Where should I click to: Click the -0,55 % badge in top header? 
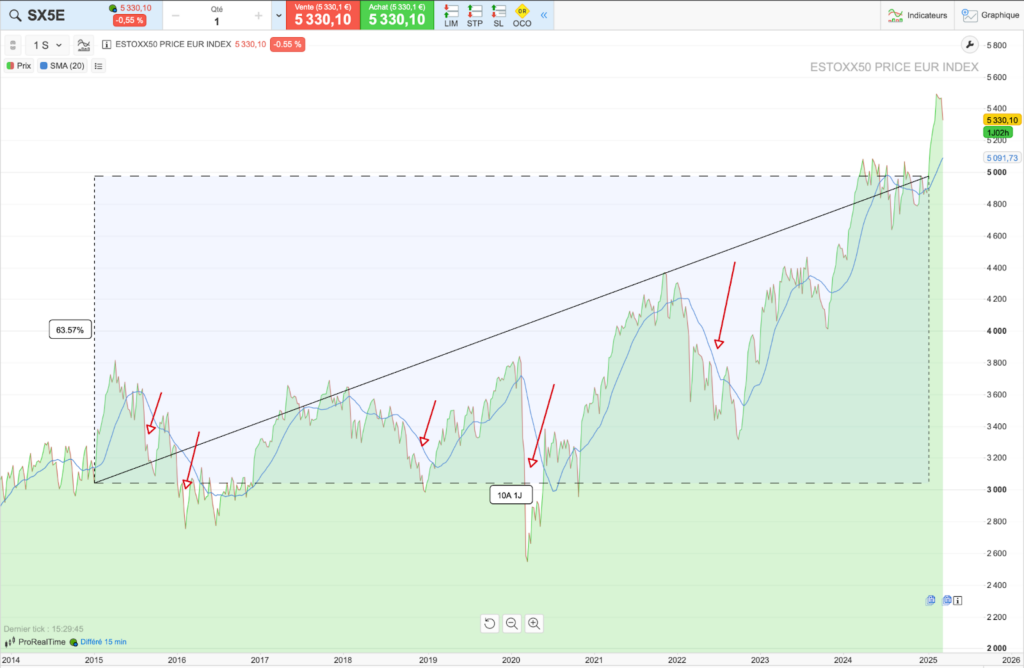click(129, 20)
